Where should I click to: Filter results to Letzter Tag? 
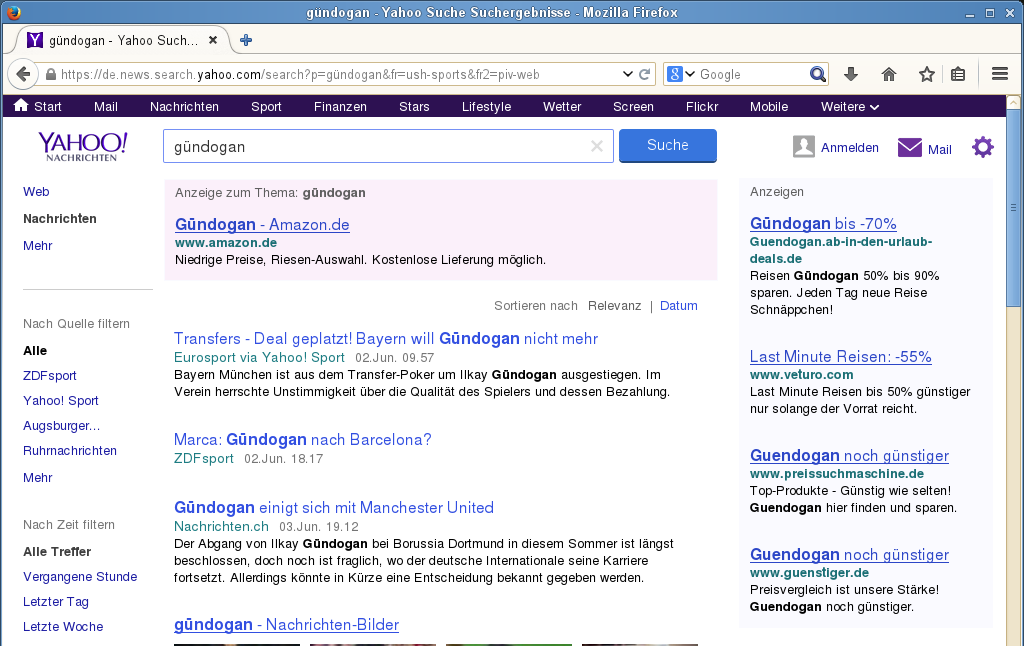pos(56,602)
